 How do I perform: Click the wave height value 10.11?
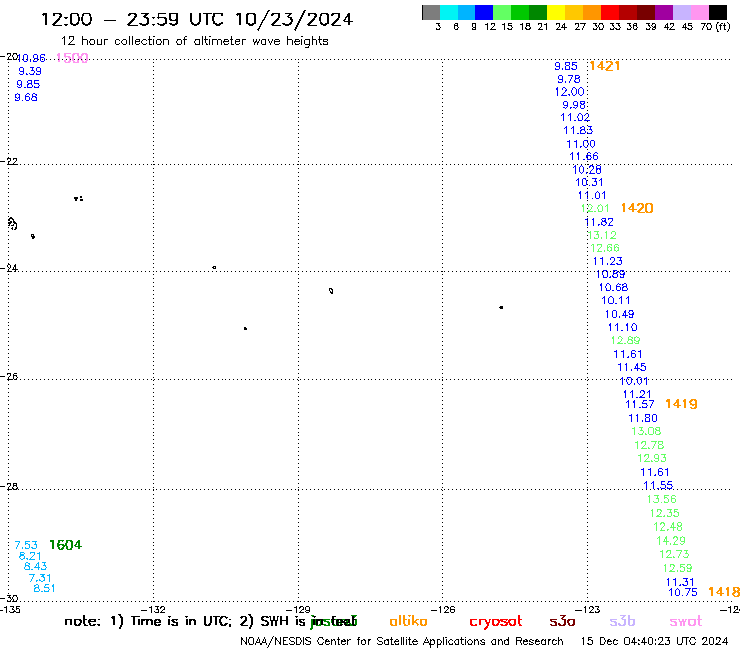(616, 301)
